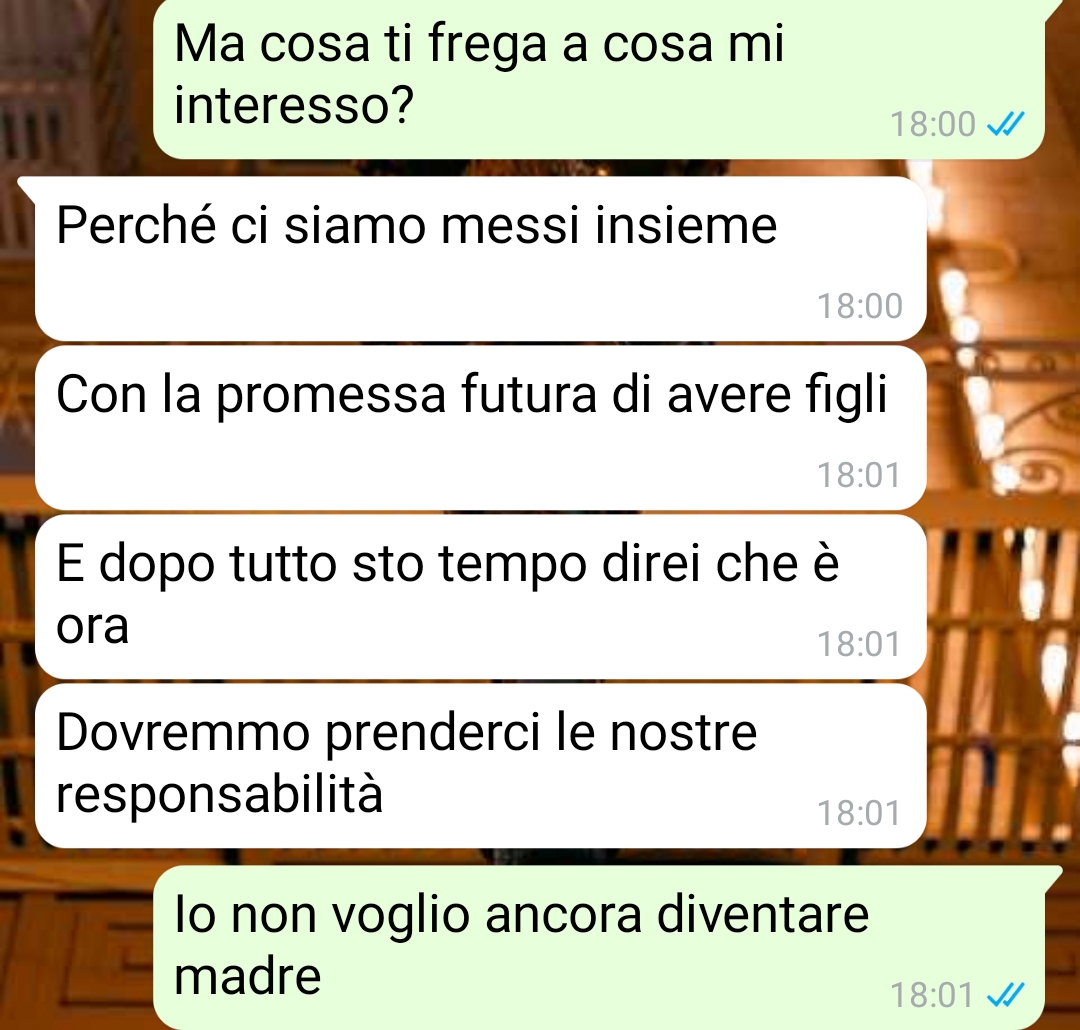Tap the 18:01 timestamp in the last green bubble
Image resolution: width=1080 pixels, height=1030 pixels.
click(931, 995)
